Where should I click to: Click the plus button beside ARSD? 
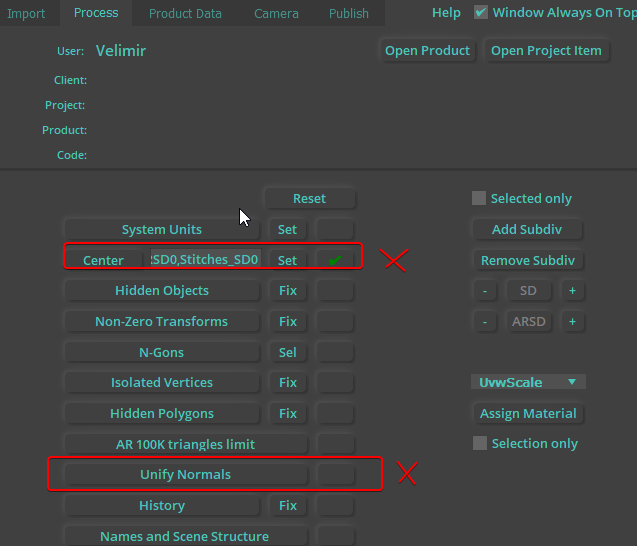coord(572,322)
